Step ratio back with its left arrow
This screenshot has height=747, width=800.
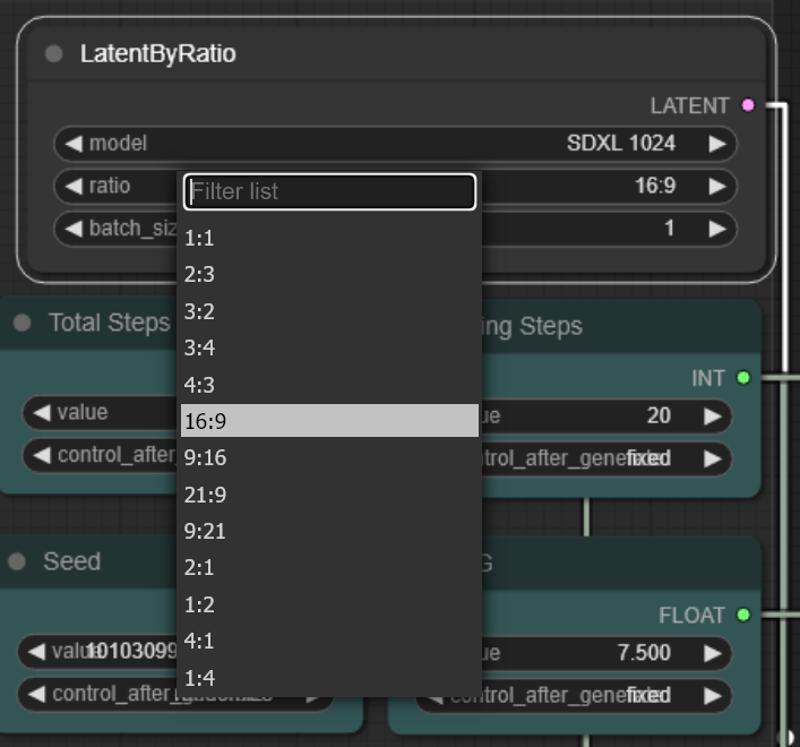coord(74,186)
